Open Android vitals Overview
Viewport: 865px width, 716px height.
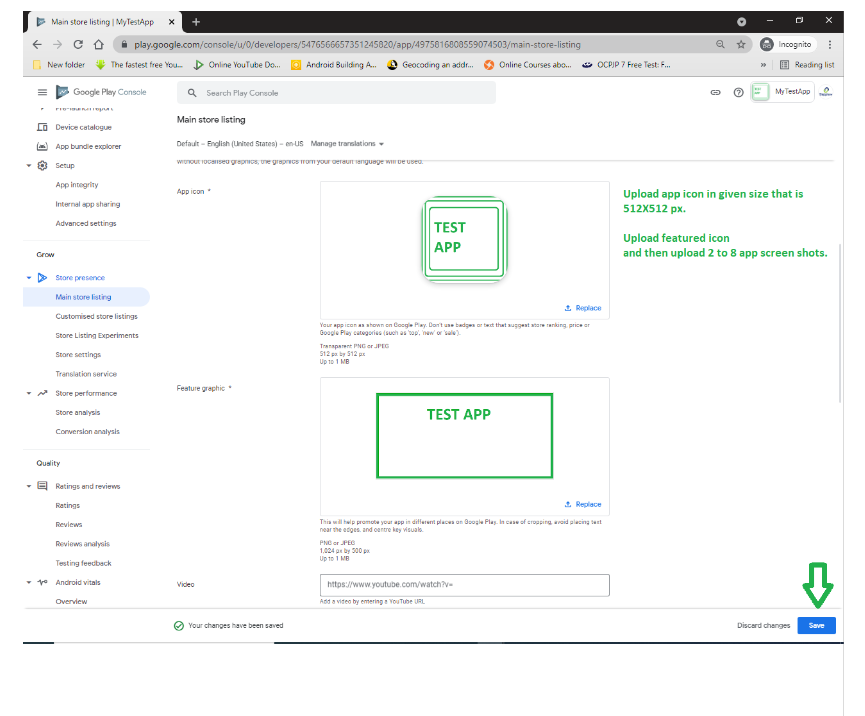(x=71, y=601)
